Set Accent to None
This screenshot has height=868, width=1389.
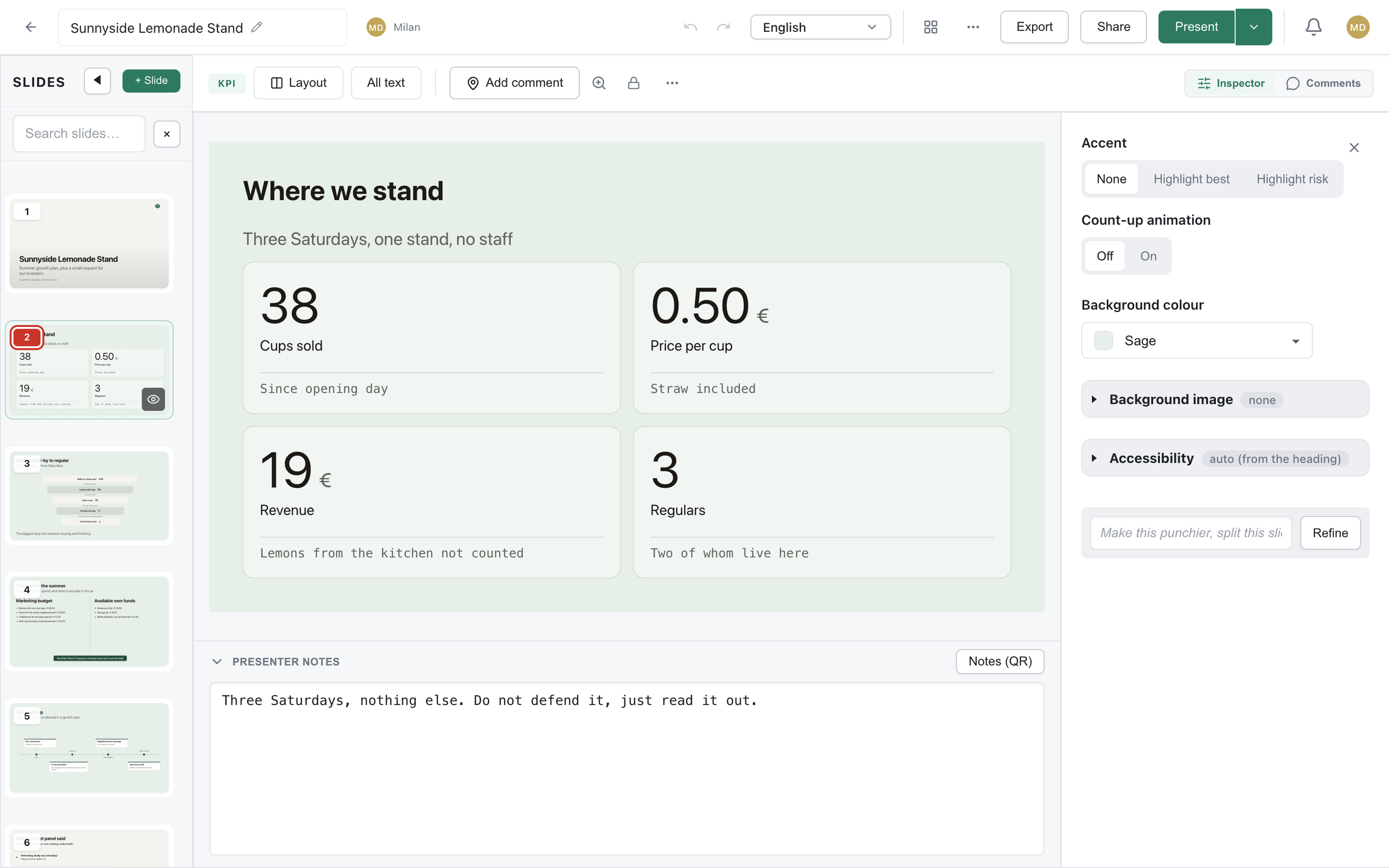pos(1111,179)
